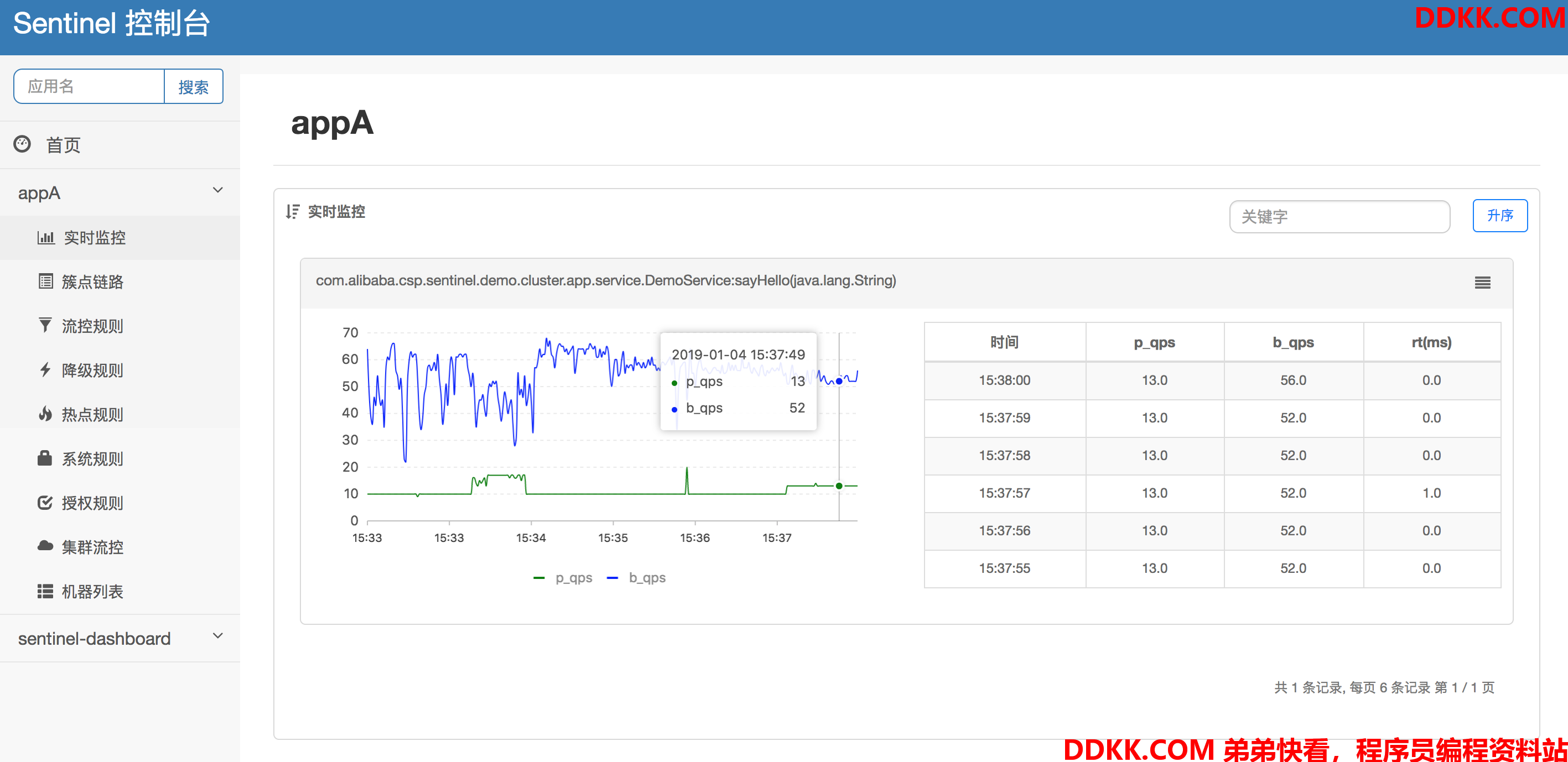Viewport: 1568px width, 762px height.
Task: Click the 15:37:59 time cell
Action: (x=1005, y=418)
